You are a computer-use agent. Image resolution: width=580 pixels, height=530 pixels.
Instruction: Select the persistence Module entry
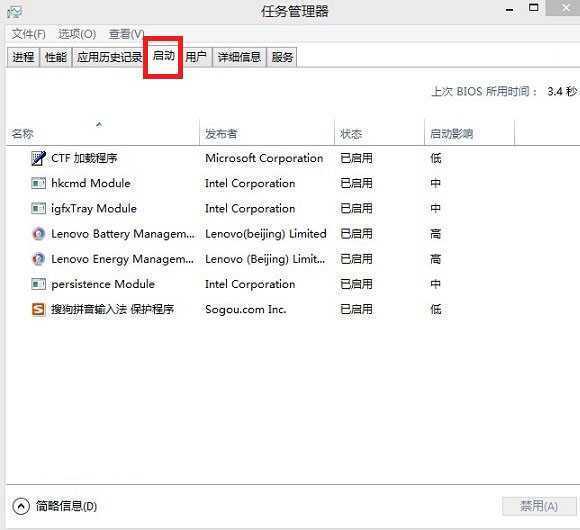click(x=103, y=284)
